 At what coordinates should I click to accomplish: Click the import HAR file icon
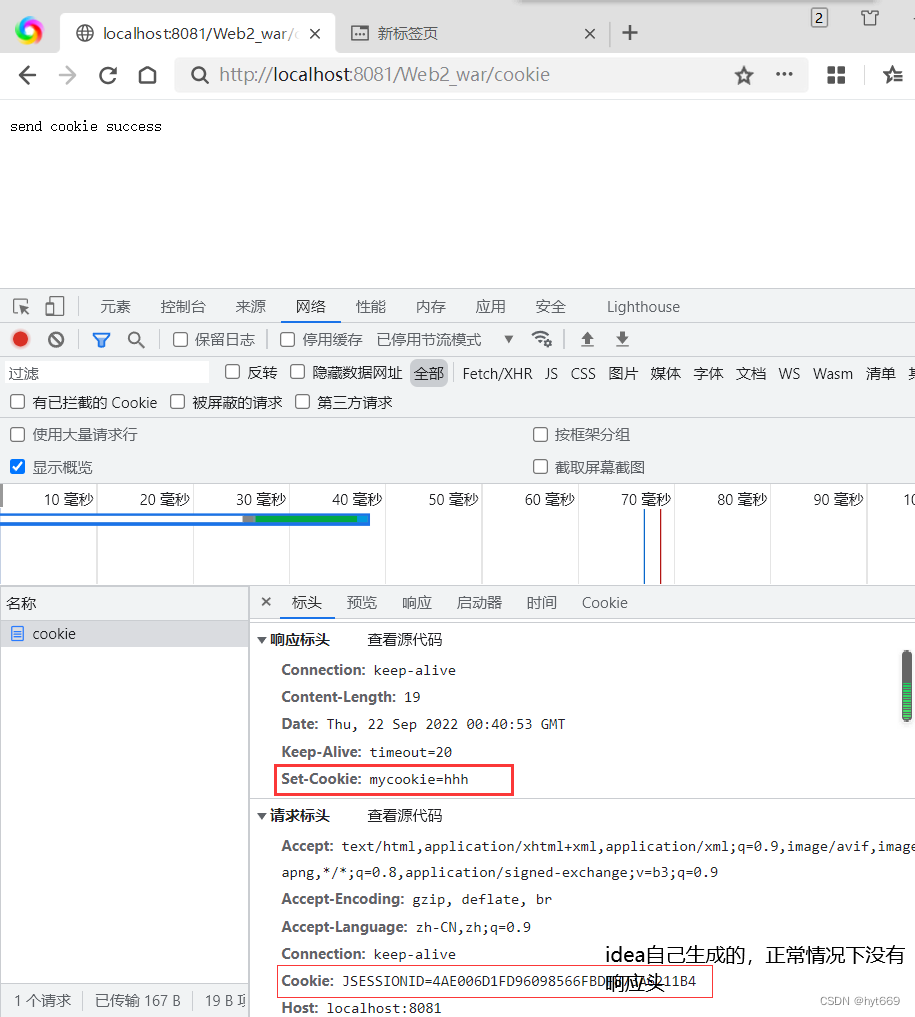click(x=587, y=339)
